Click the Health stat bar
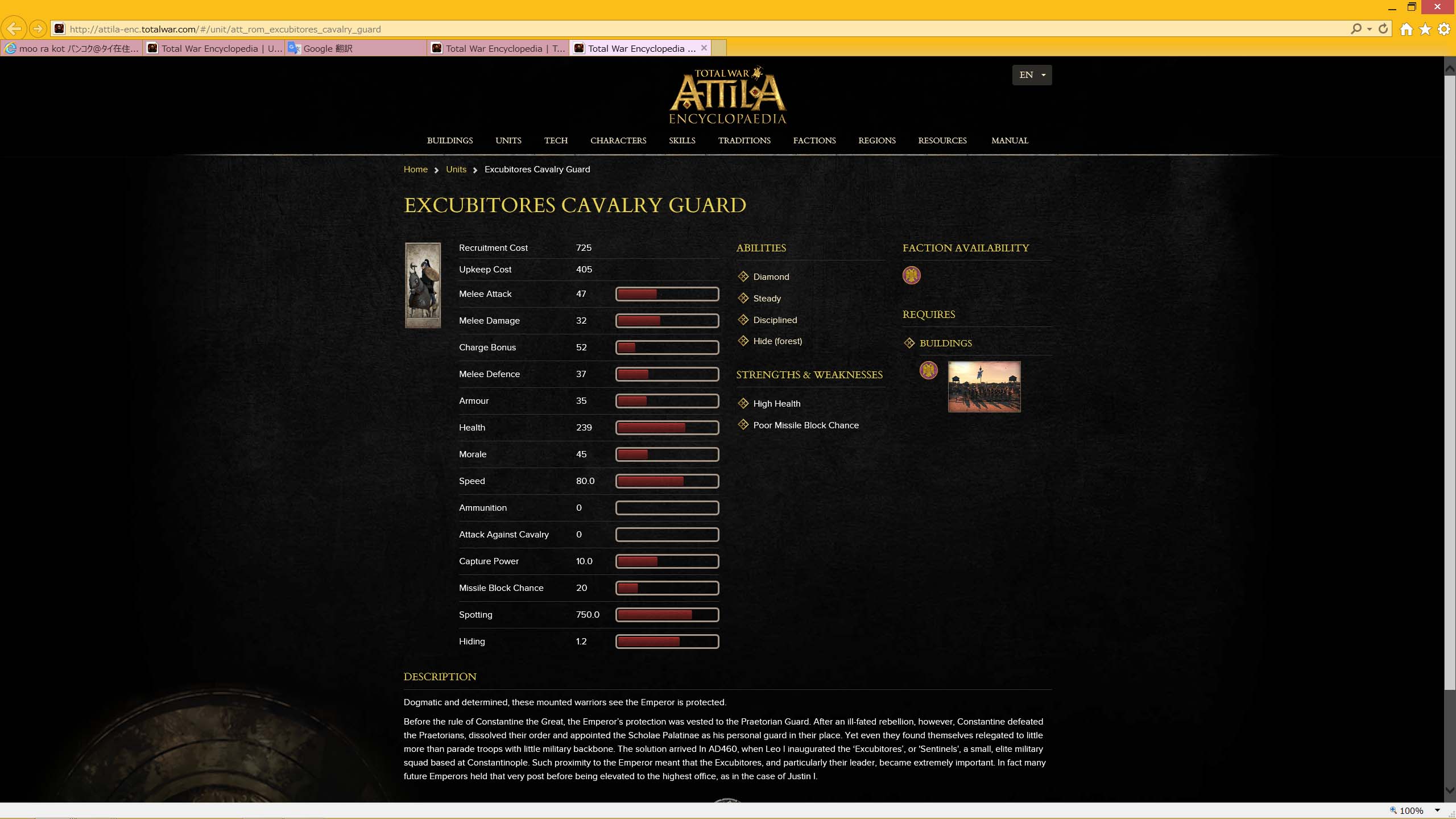Viewport: 1456px width, 819px height. tap(667, 428)
